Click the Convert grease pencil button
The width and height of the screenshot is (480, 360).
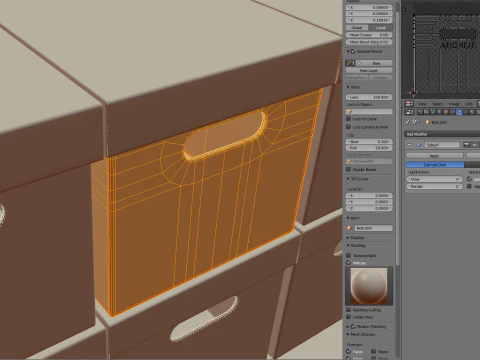click(380, 77)
